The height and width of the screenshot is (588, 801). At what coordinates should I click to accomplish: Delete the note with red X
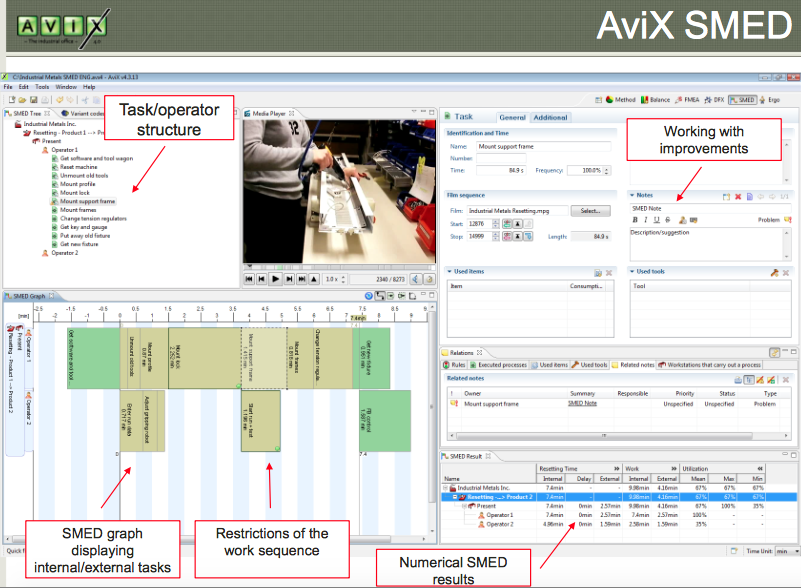pos(738,197)
